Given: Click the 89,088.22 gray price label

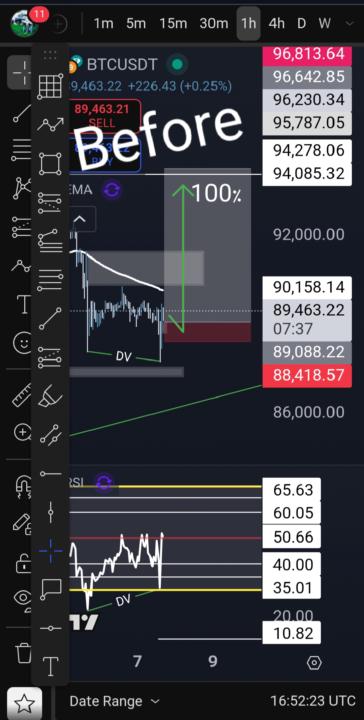Looking at the screenshot, I should coord(307,352).
